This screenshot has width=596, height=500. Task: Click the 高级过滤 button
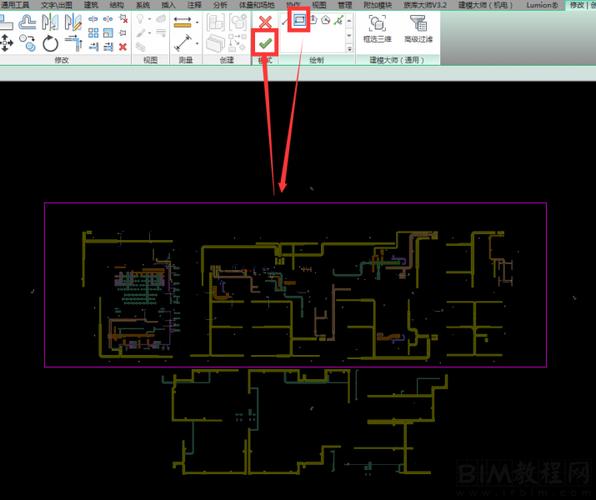(418, 29)
